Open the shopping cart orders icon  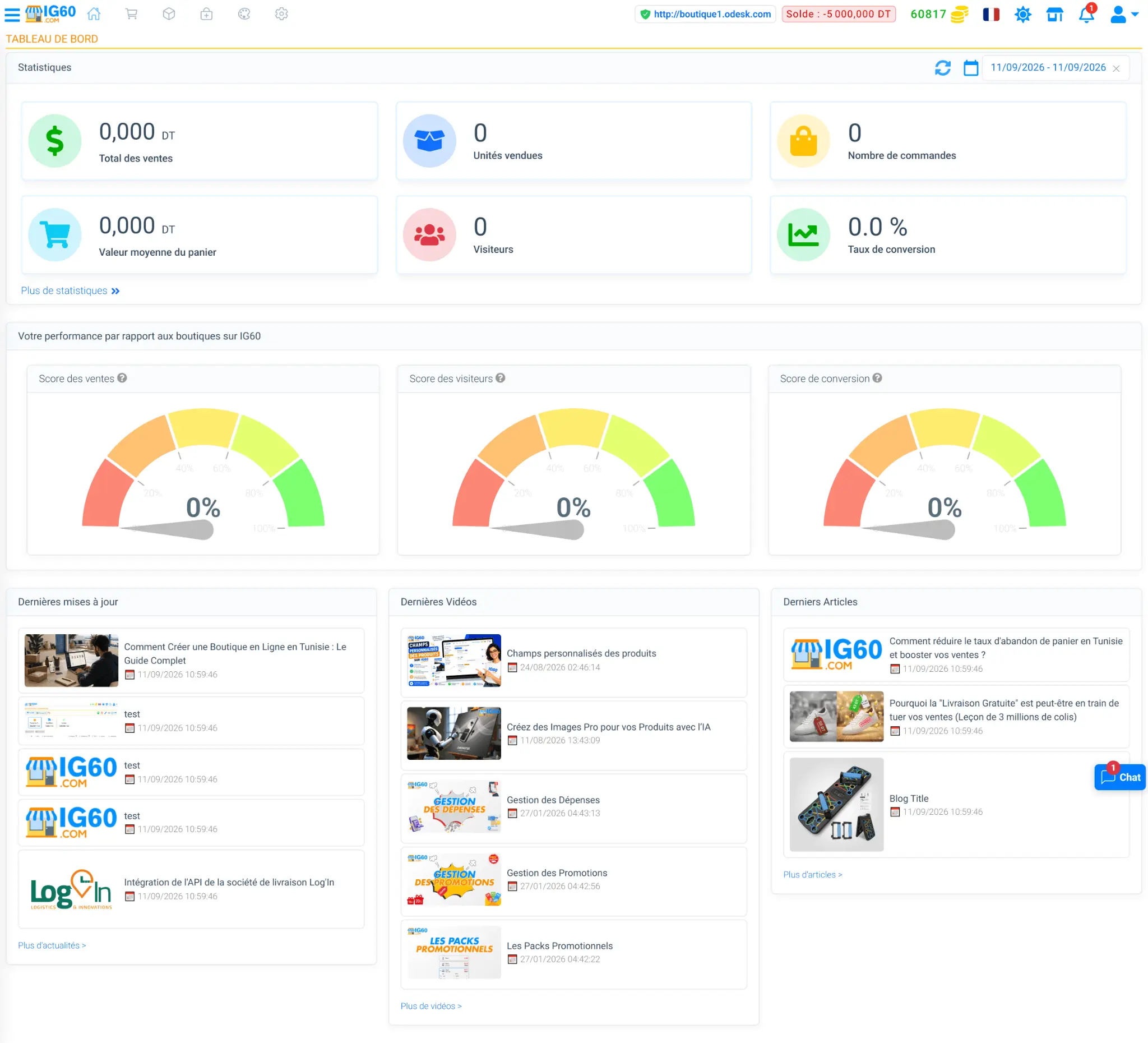(132, 14)
